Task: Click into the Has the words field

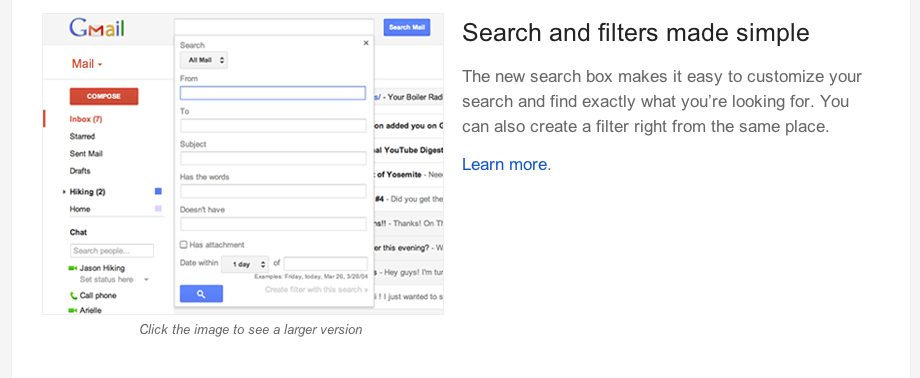Action: point(273,191)
